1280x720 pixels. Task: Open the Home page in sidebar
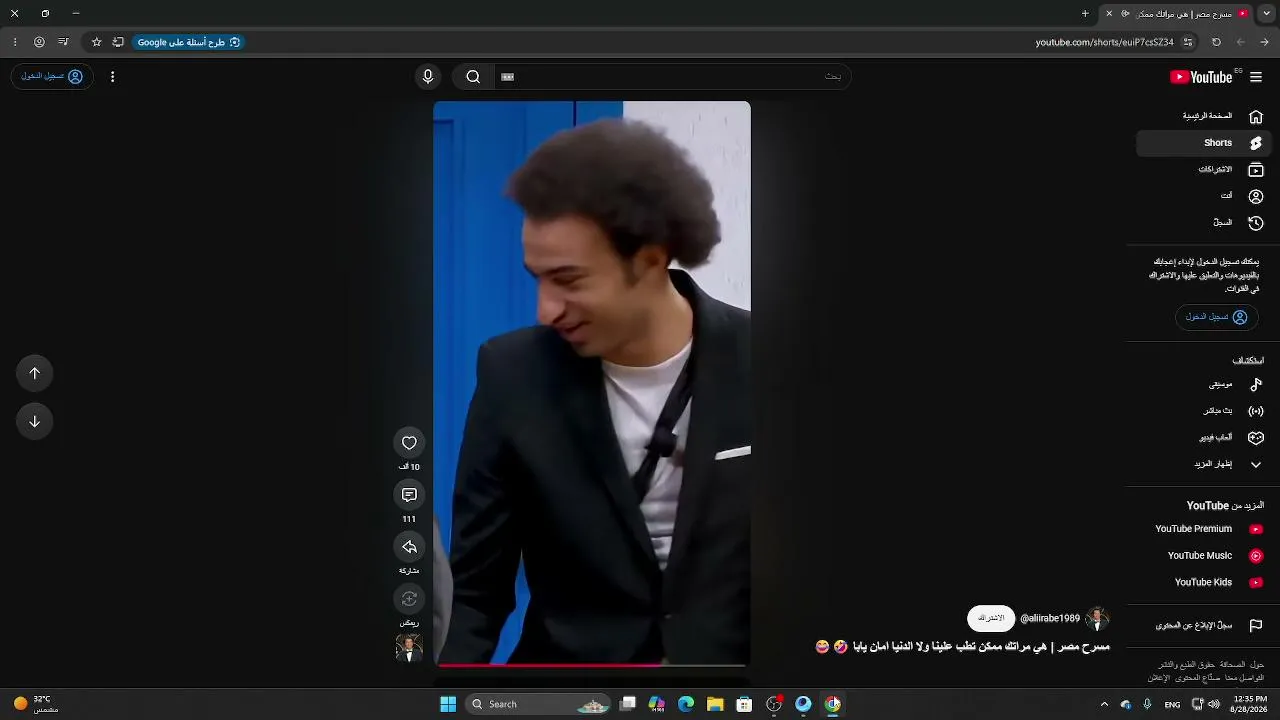(x=1203, y=116)
